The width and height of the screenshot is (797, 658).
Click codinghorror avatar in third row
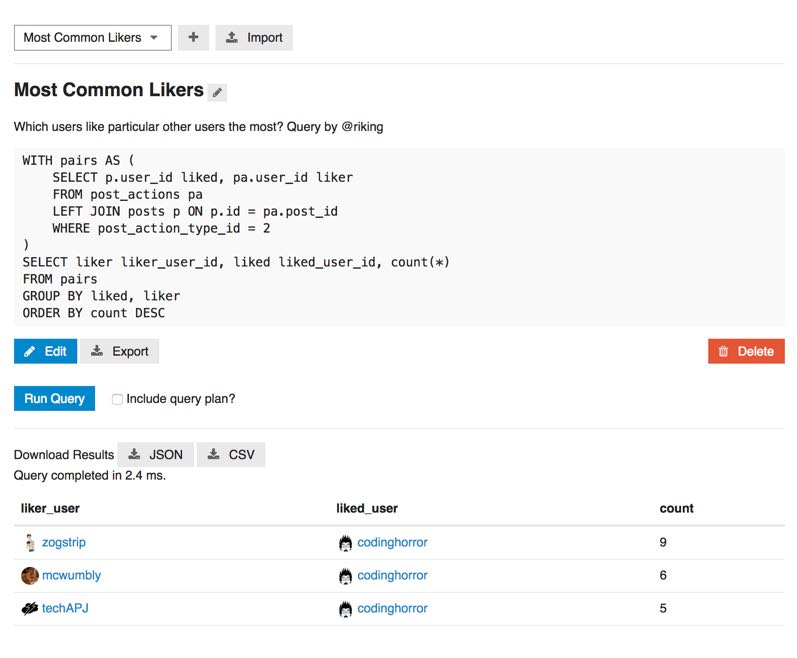[x=345, y=608]
